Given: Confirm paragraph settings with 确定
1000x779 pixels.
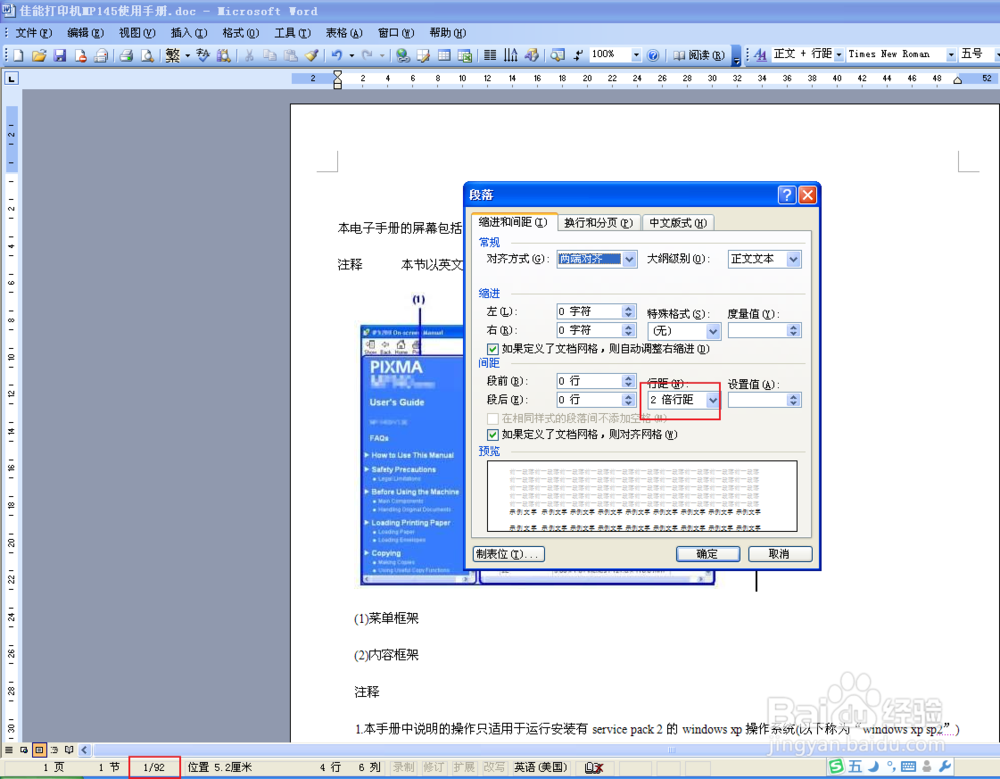Looking at the screenshot, I should [707, 554].
